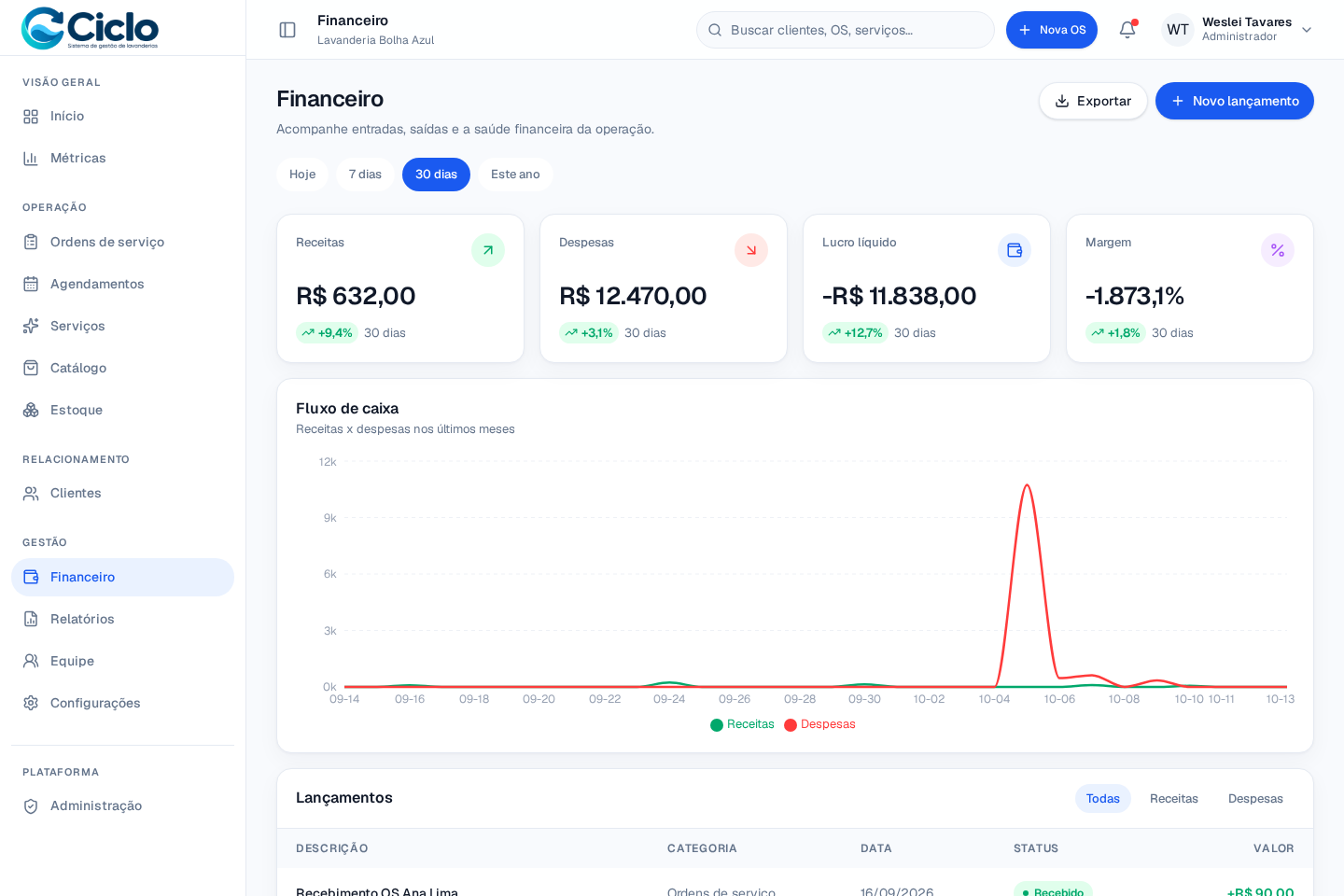Click the WT user avatar
Viewport: 1344px width, 896px height.
coord(1178,30)
